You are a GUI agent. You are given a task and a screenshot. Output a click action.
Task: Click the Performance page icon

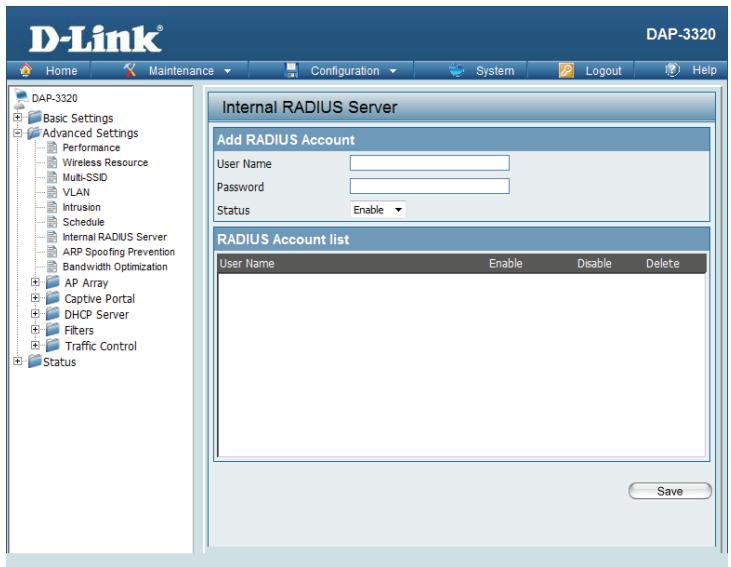pyautogui.click(x=52, y=148)
